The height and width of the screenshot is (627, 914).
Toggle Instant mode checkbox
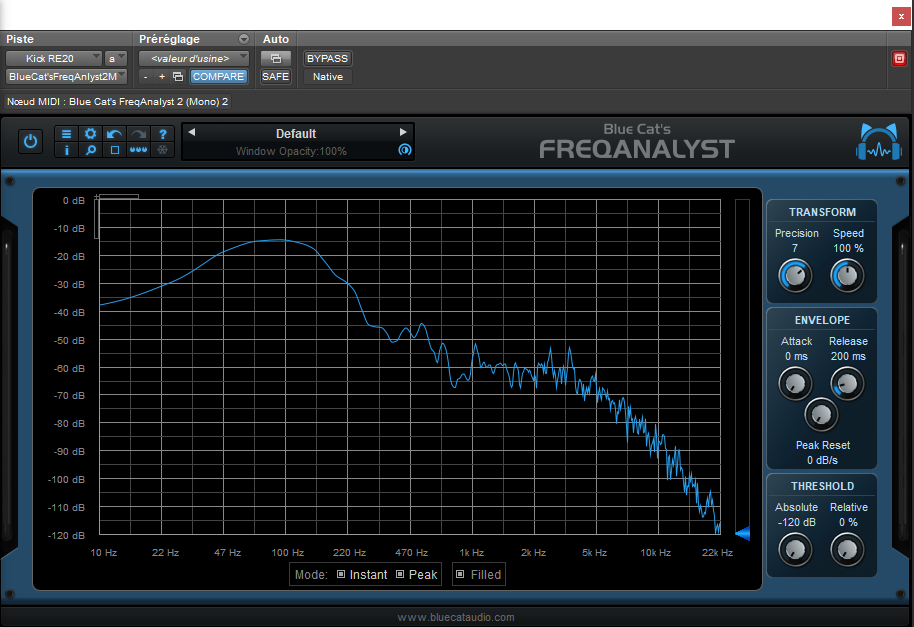[341, 574]
